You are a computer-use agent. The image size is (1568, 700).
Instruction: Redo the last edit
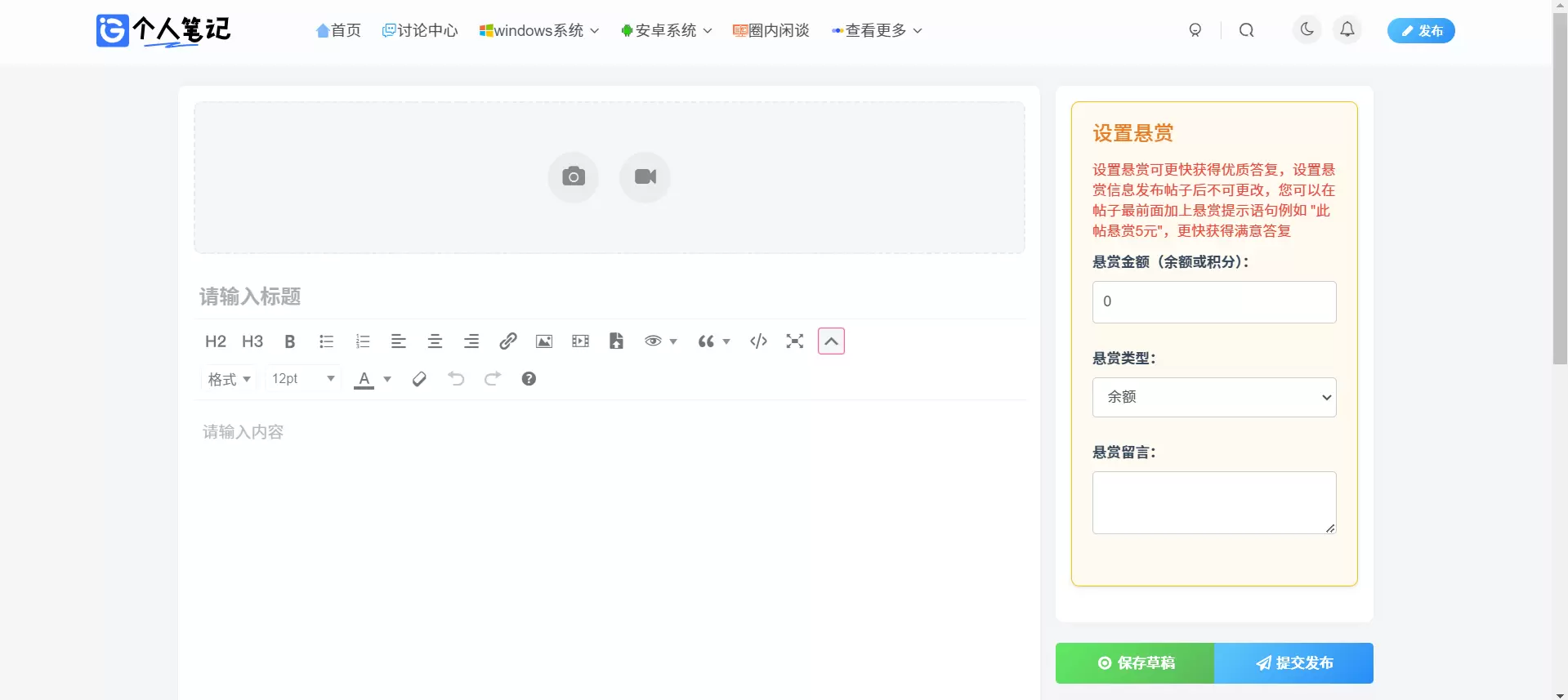pyautogui.click(x=493, y=379)
